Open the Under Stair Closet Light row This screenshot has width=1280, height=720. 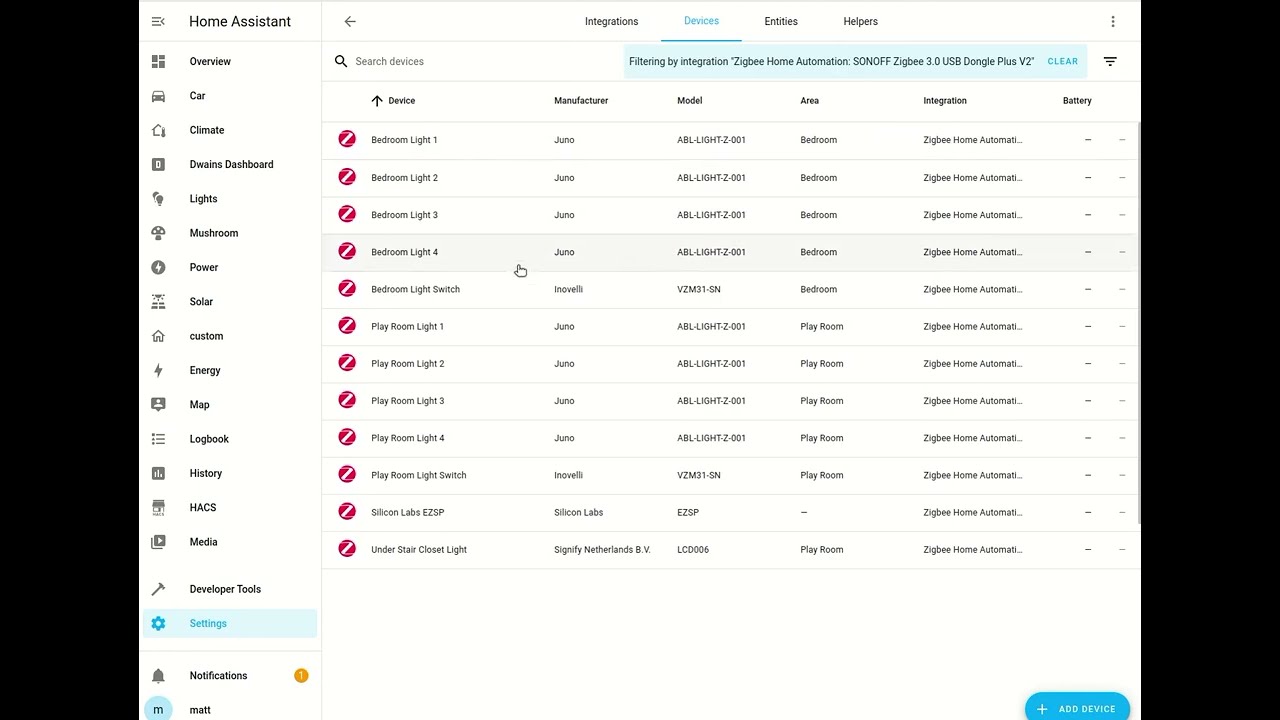coord(419,549)
